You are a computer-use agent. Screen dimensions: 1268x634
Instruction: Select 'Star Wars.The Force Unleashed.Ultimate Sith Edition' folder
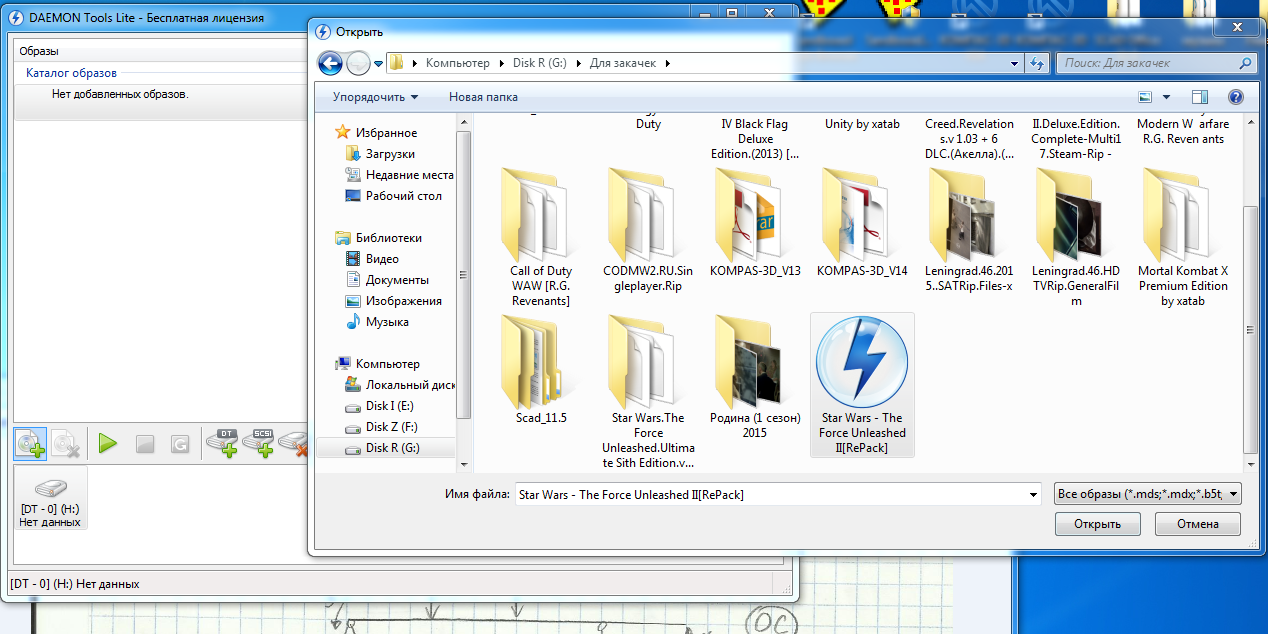pyautogui.click(x=648, y=391)
